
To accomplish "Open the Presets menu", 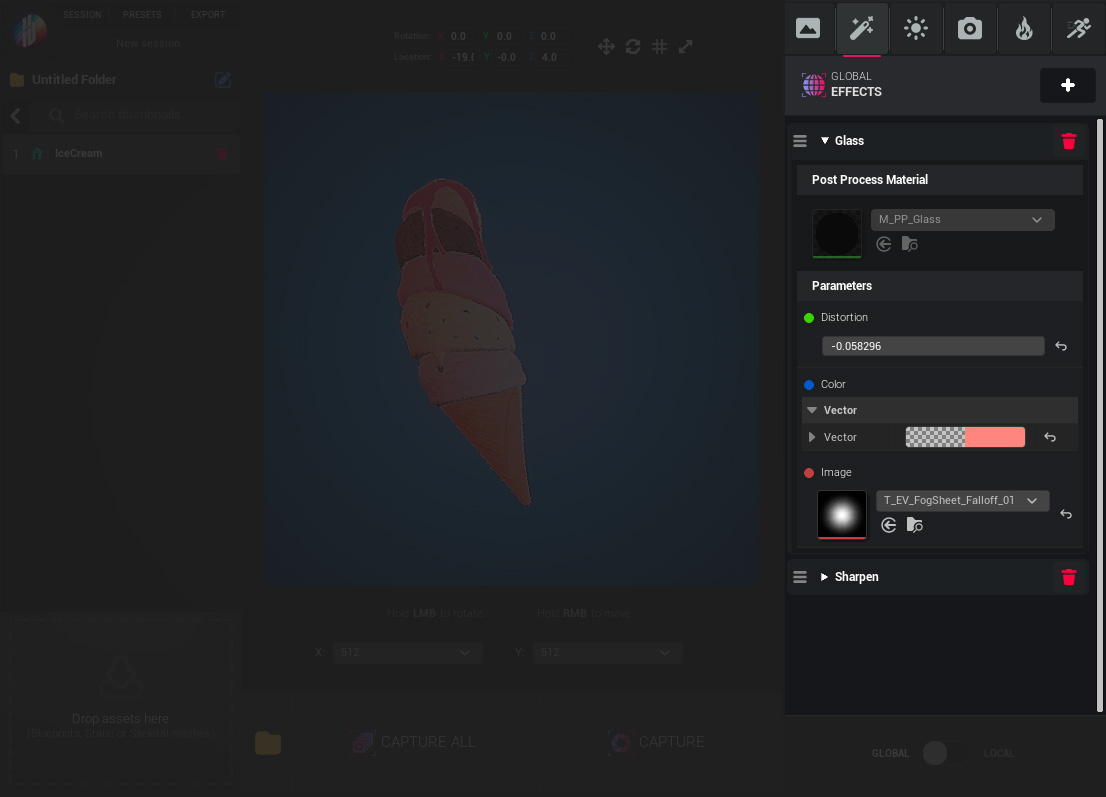I will click(142, 15).
